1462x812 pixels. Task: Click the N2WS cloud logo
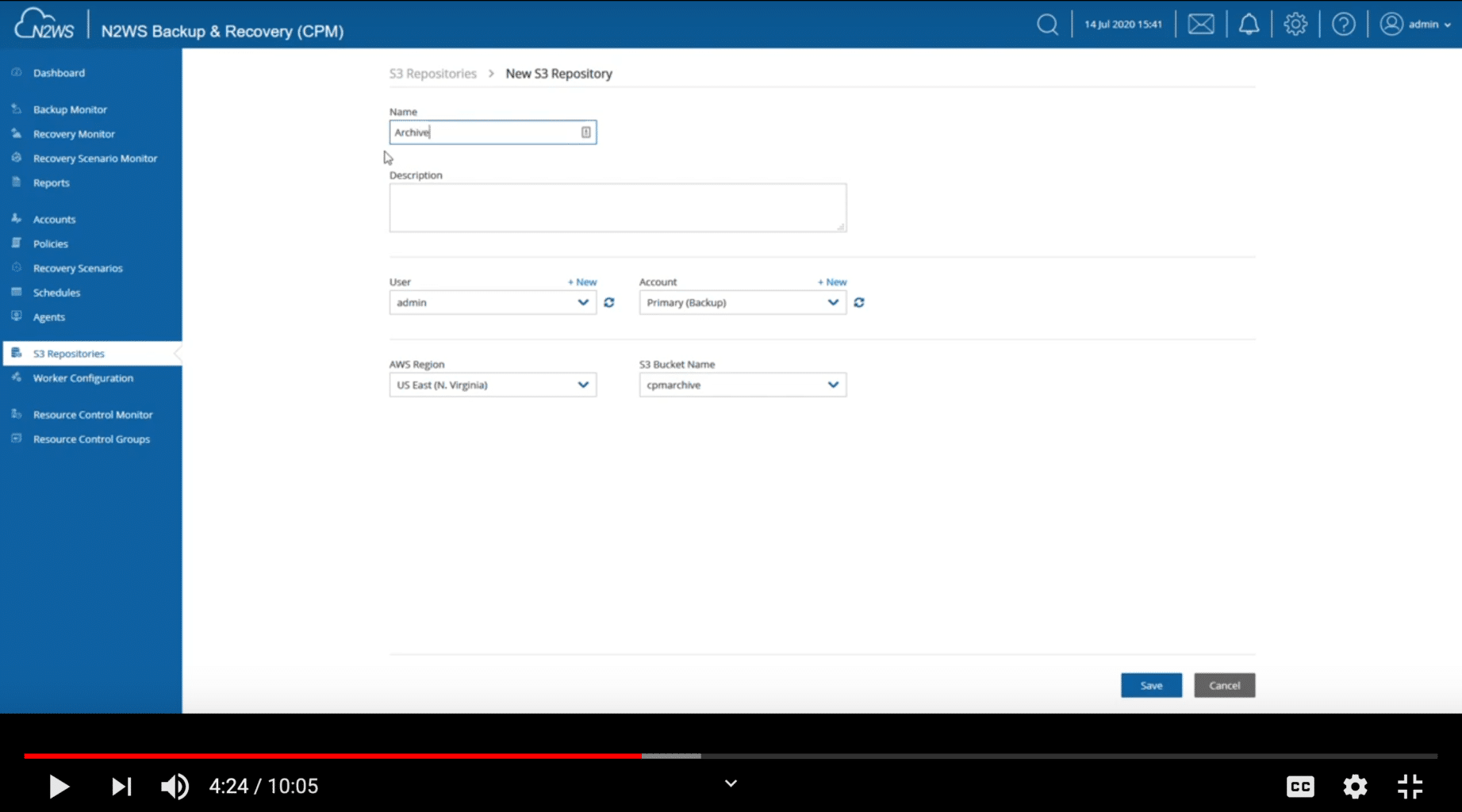pyautogui.click(x=43, y=22)
